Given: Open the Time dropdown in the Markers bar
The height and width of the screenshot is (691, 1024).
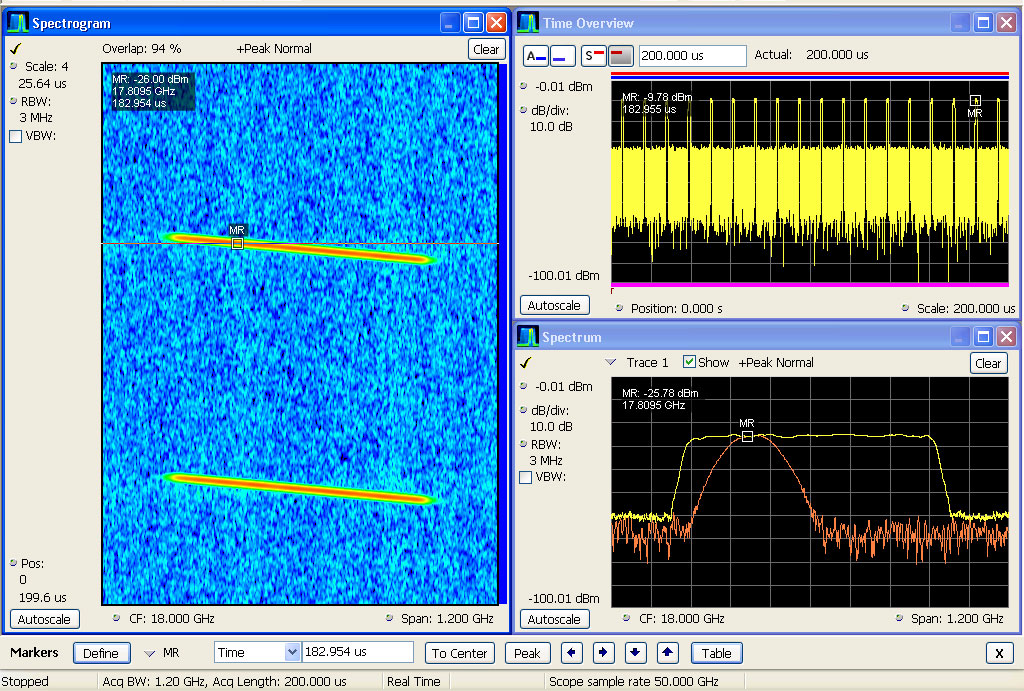Looking at the screenshot, I should point(292,652).
